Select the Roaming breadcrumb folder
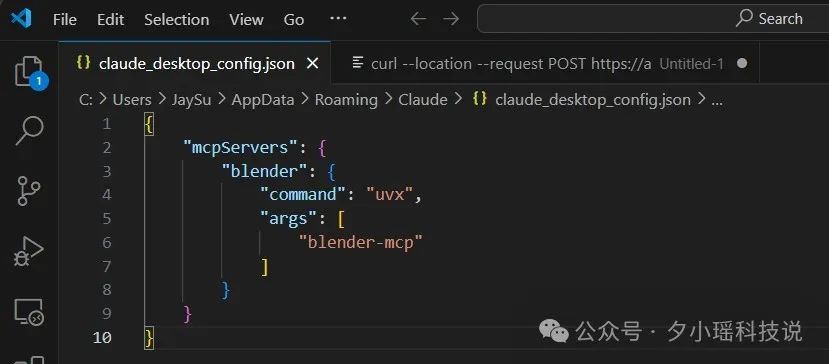 point(346,100)
